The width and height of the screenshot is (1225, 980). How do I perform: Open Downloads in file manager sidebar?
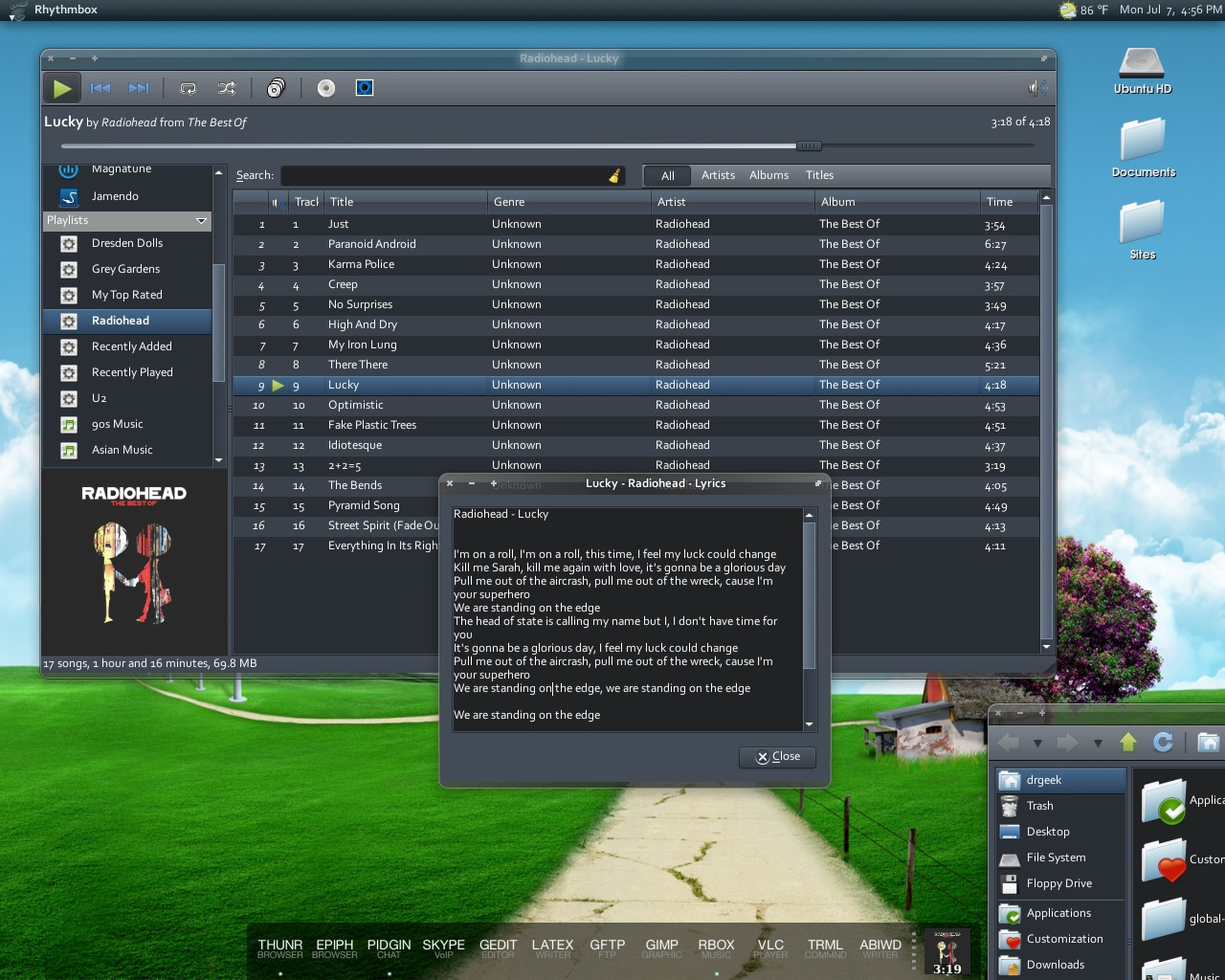tap(1060, 965)
